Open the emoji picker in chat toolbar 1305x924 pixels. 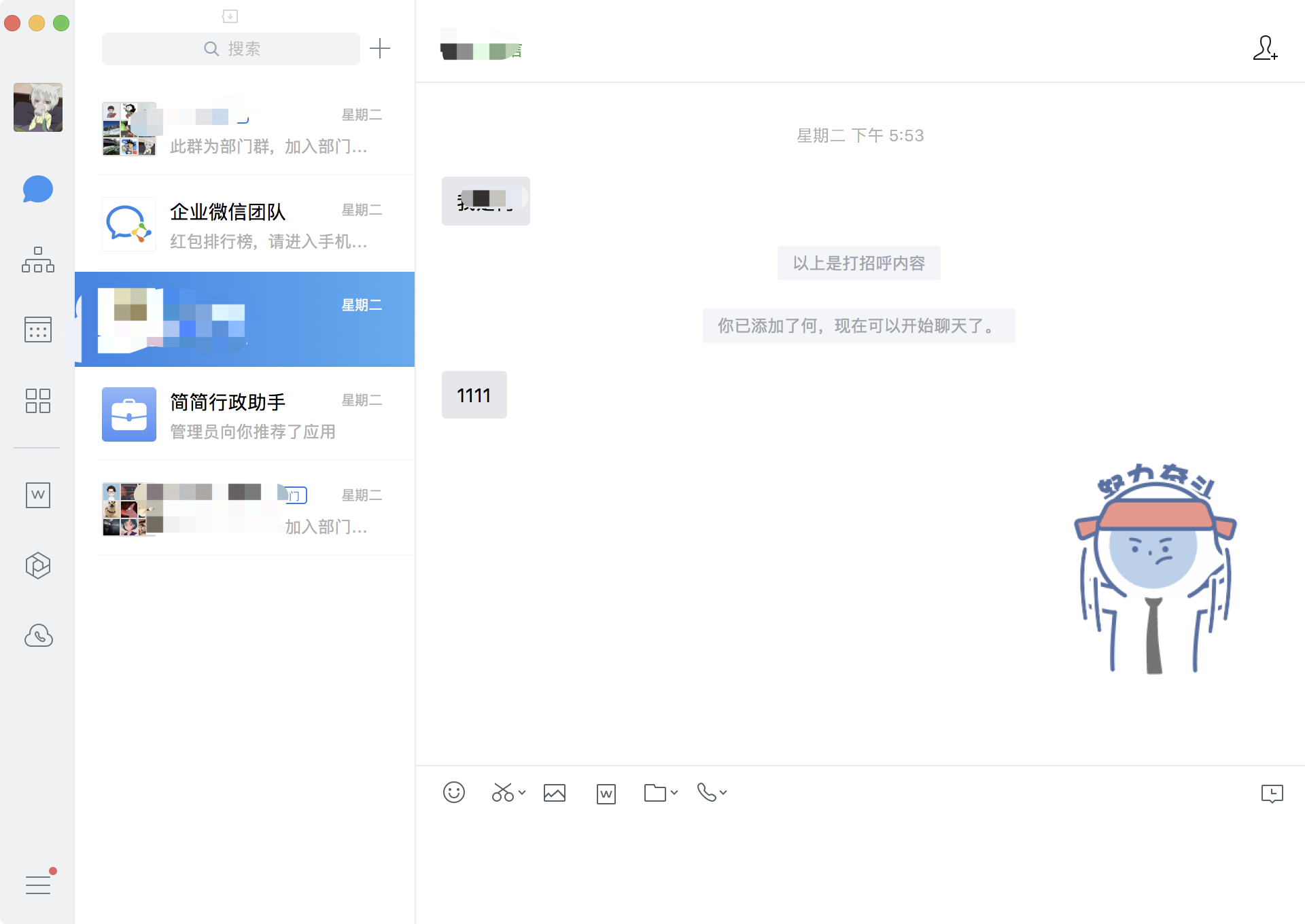click(x=453, y=792)
